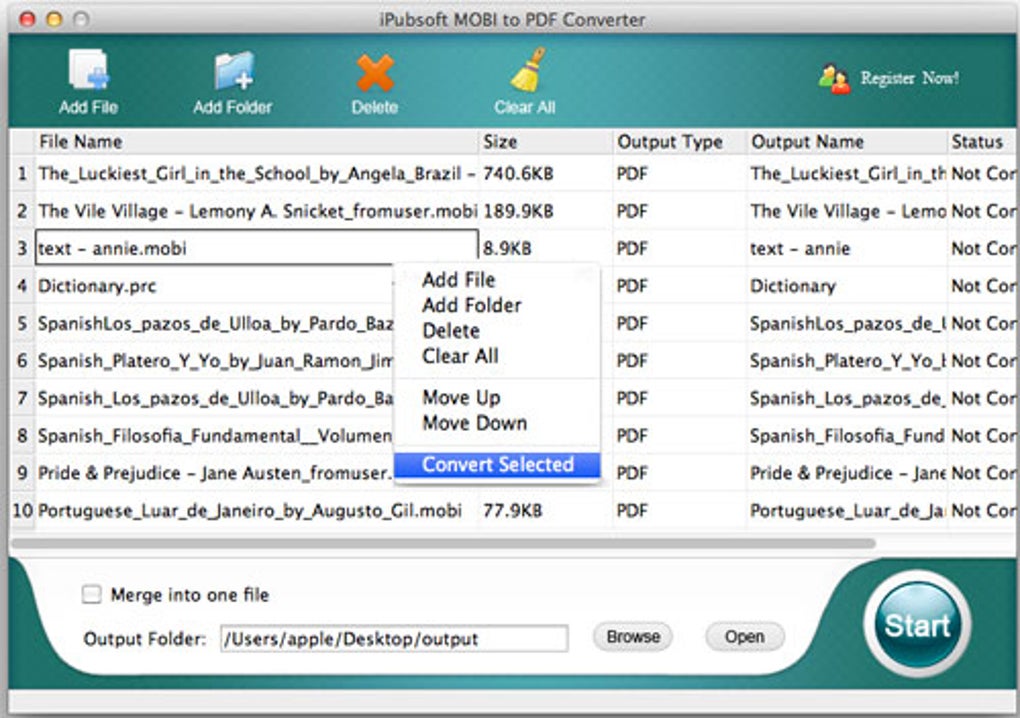The width and height of the screenshot is (1020, 718).
Task: Click the Output Type column header
Action: [679, 142]
